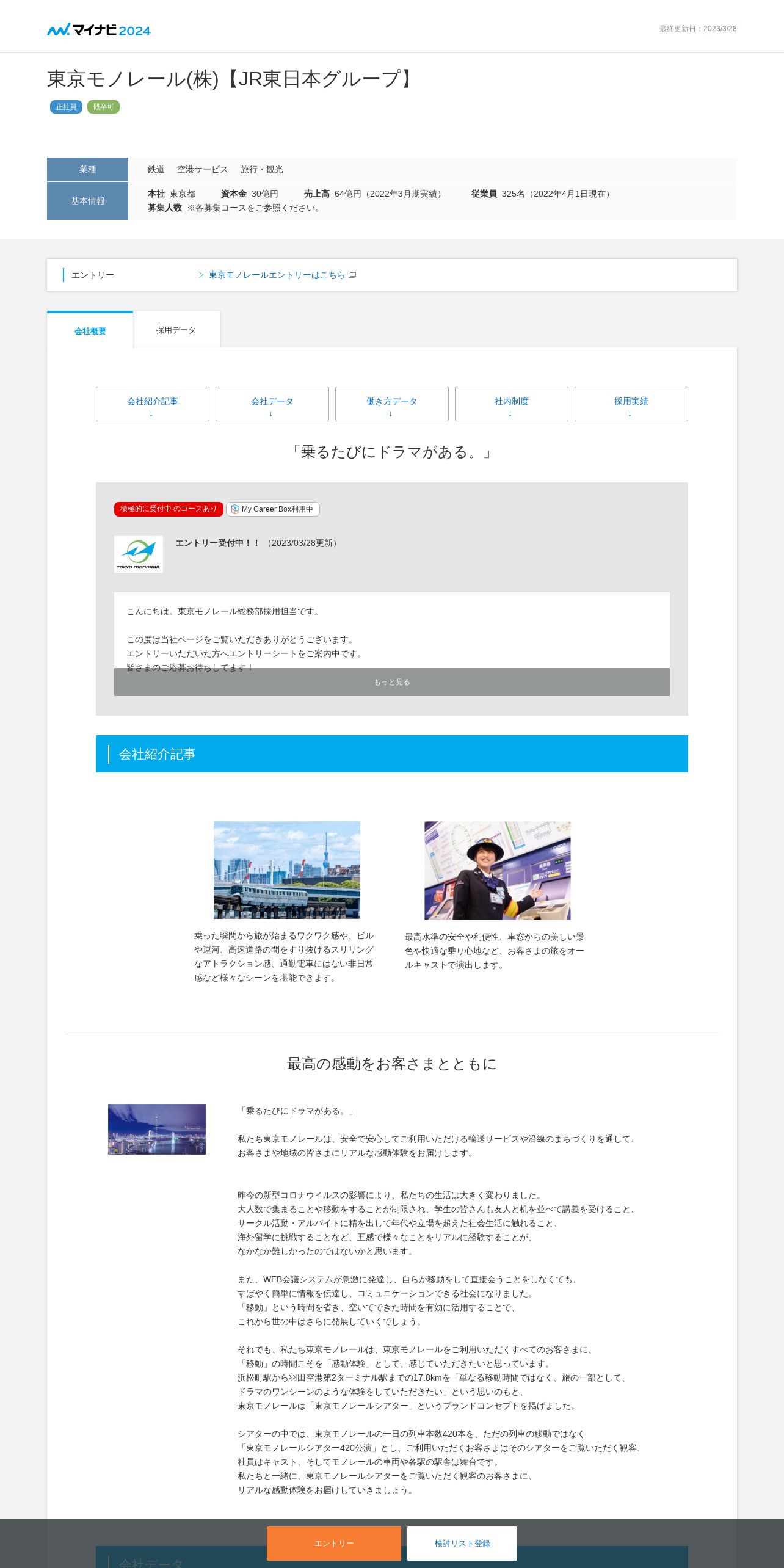Click the 本社 東京都 text

pos(172,194)
